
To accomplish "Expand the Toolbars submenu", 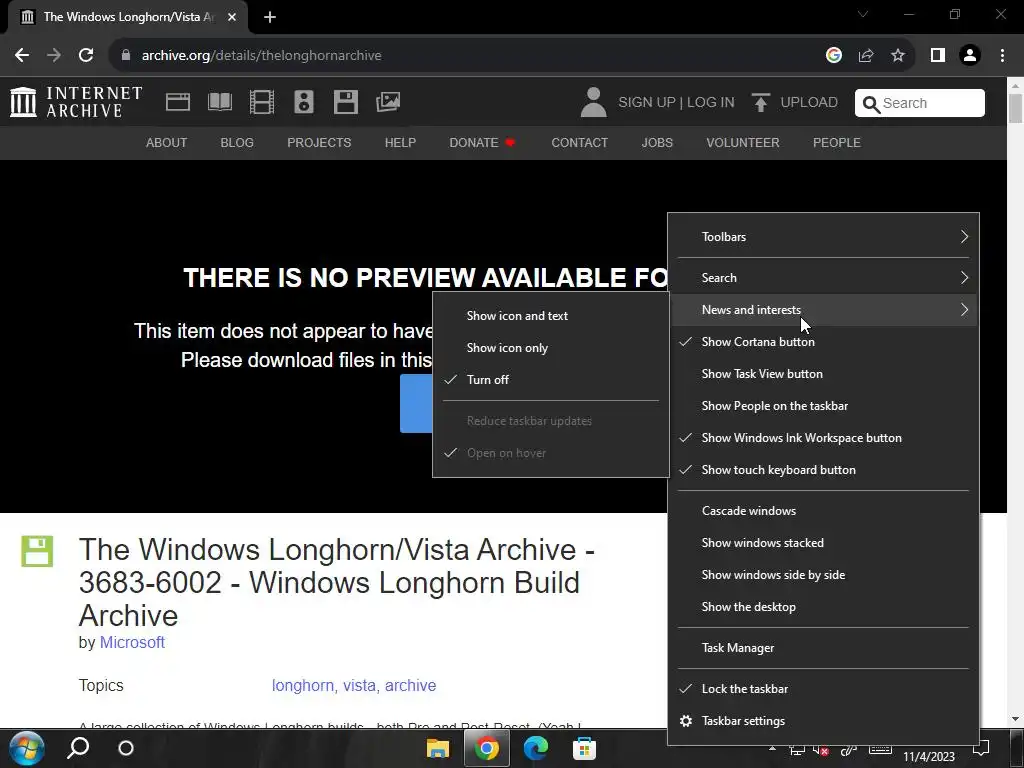I will 823,236.
